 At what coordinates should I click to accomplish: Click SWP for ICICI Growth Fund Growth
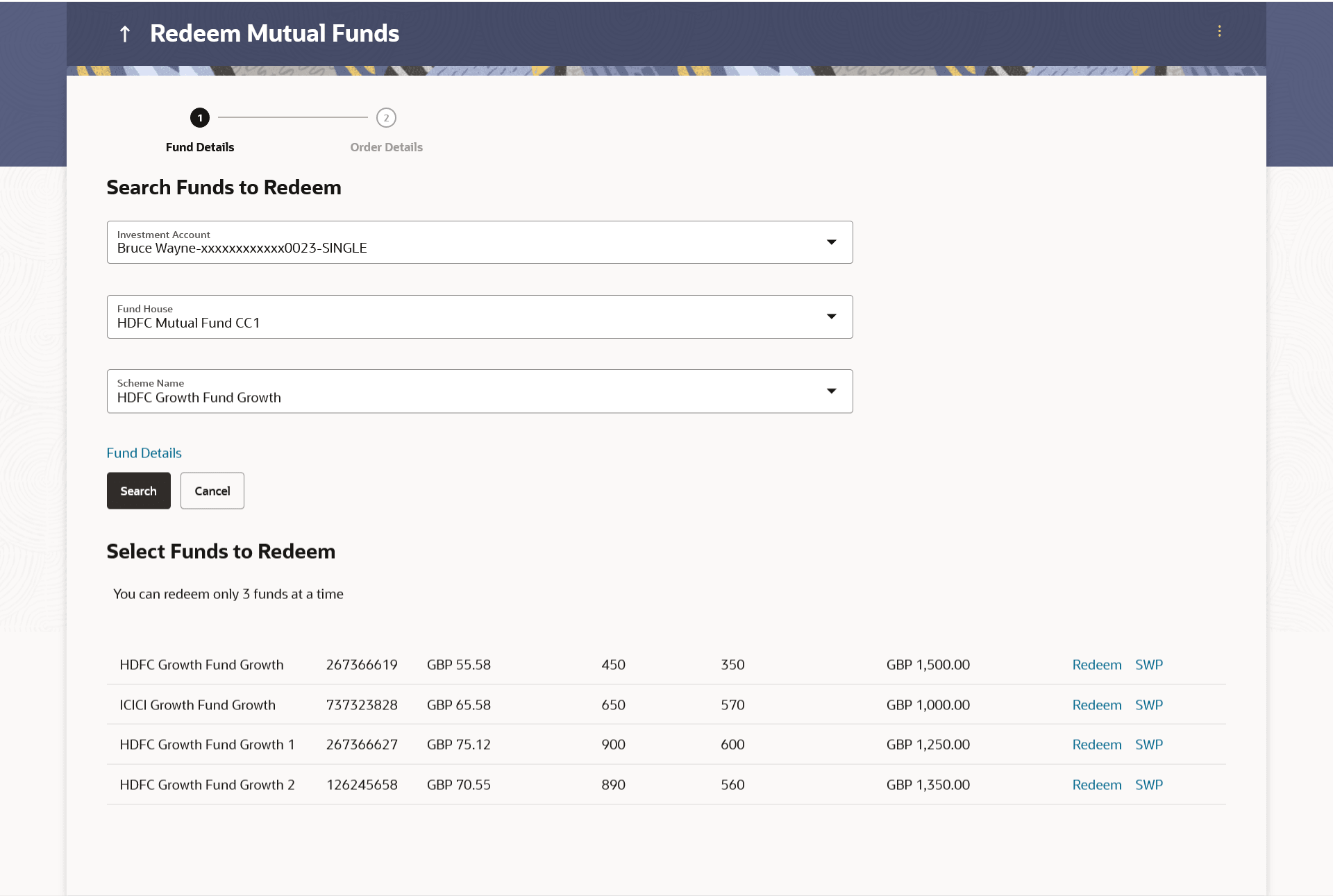[x=1148, y=705]
